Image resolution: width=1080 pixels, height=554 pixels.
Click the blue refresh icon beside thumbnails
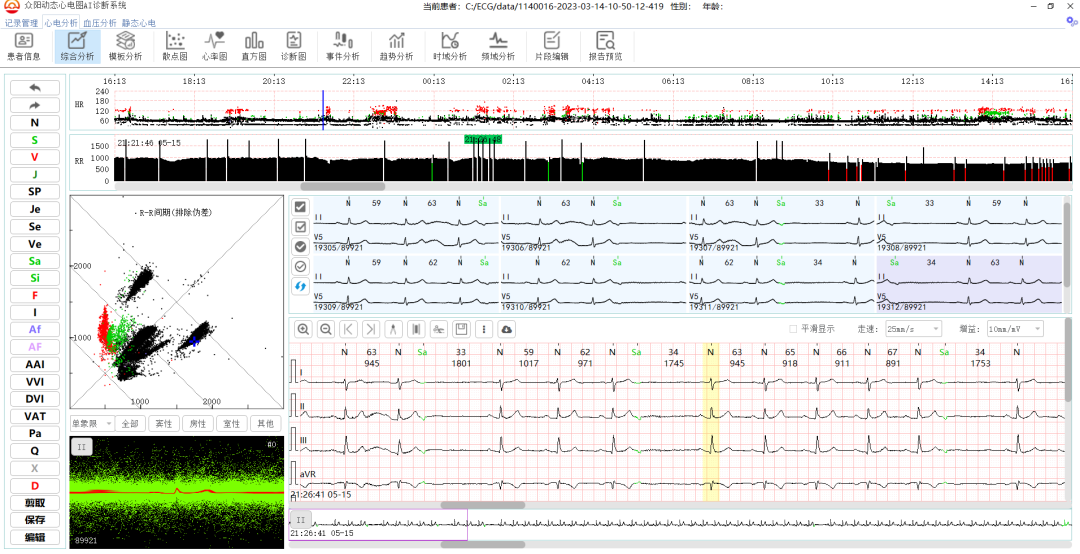[300, 287]
